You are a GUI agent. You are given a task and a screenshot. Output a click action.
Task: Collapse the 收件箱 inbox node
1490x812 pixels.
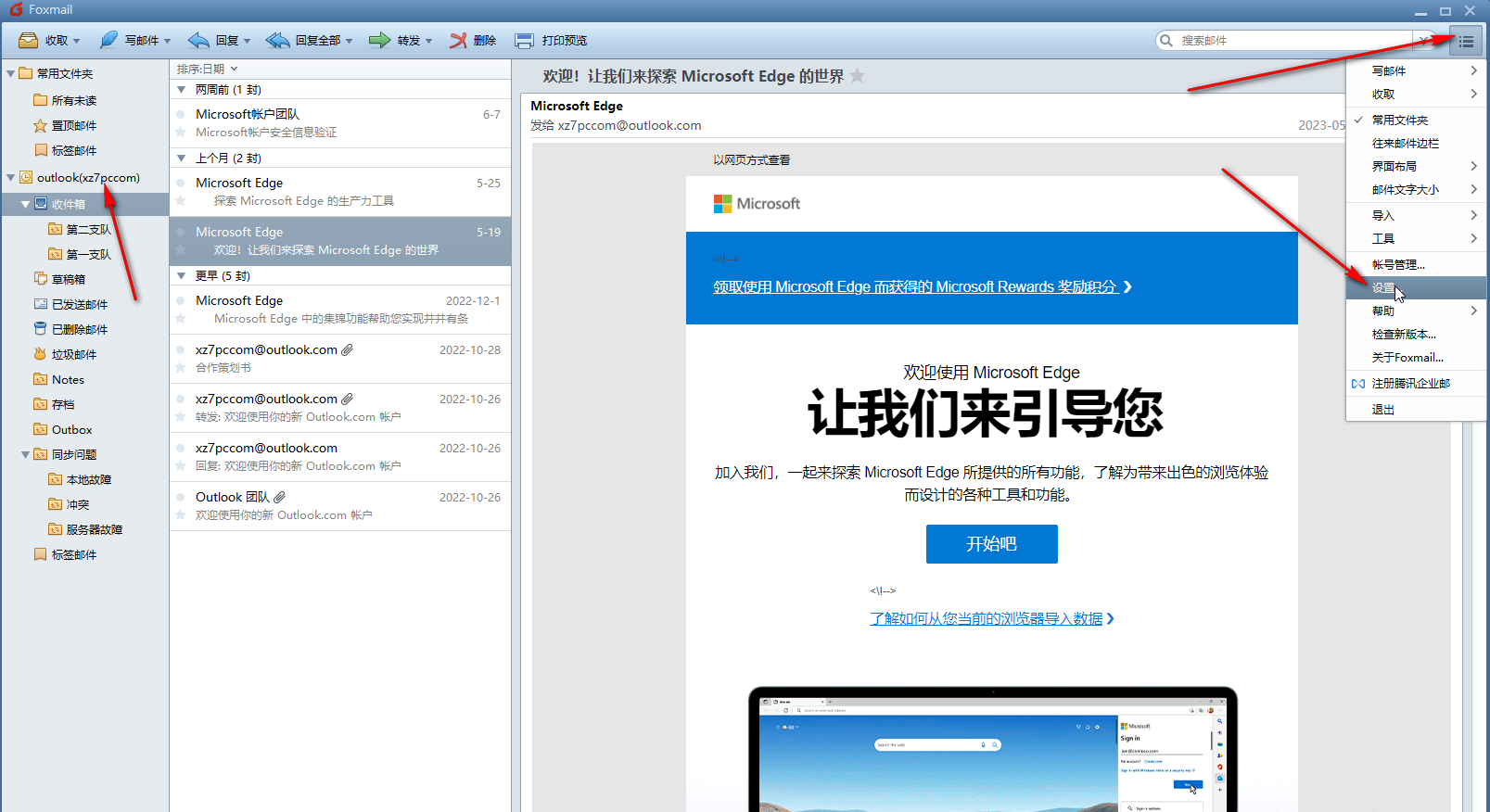point(25,204)
